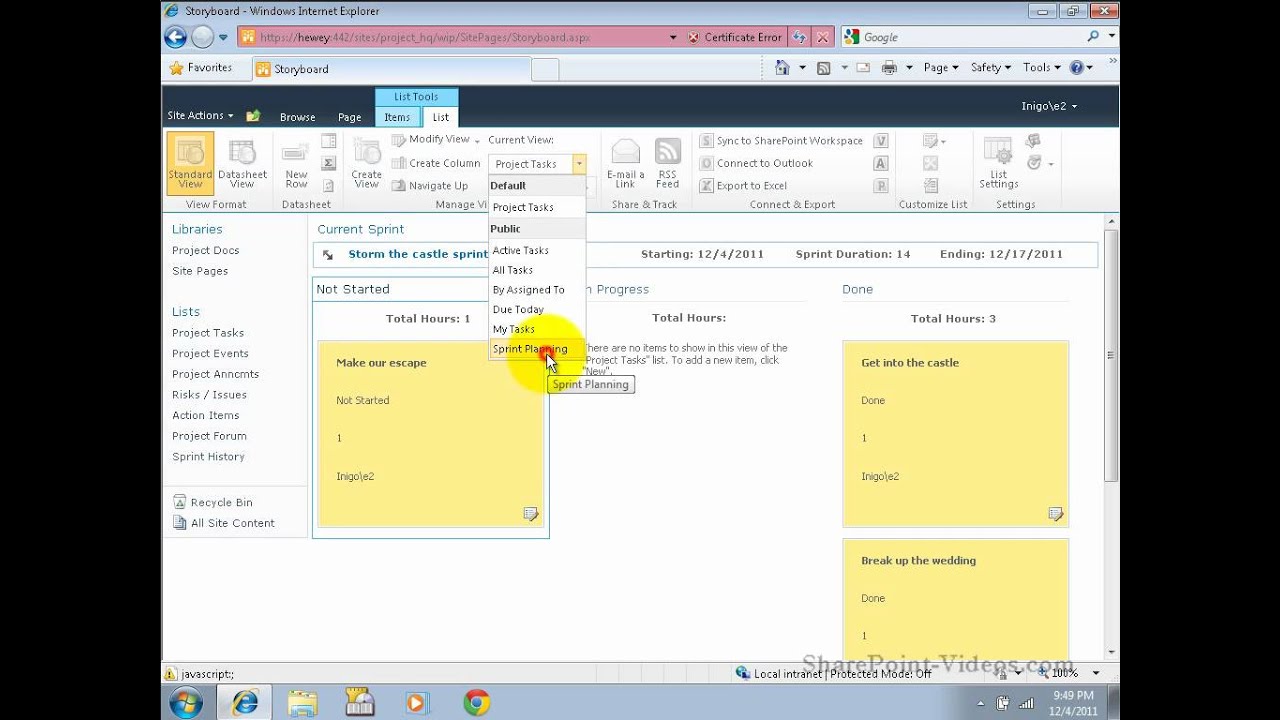Open Chrome from the taskbar

(477, 703)
